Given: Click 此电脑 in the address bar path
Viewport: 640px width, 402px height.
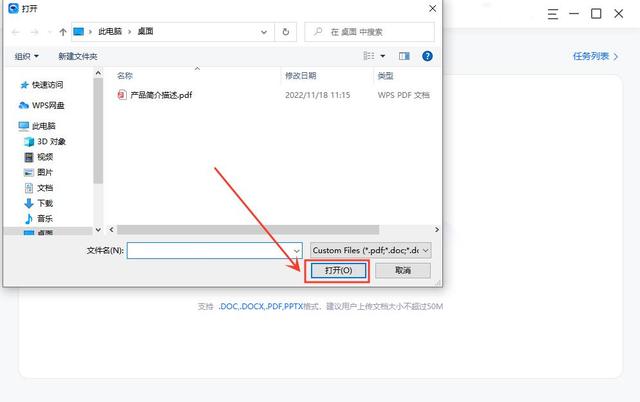Looking at the screenshot, I should pos(110,31).
